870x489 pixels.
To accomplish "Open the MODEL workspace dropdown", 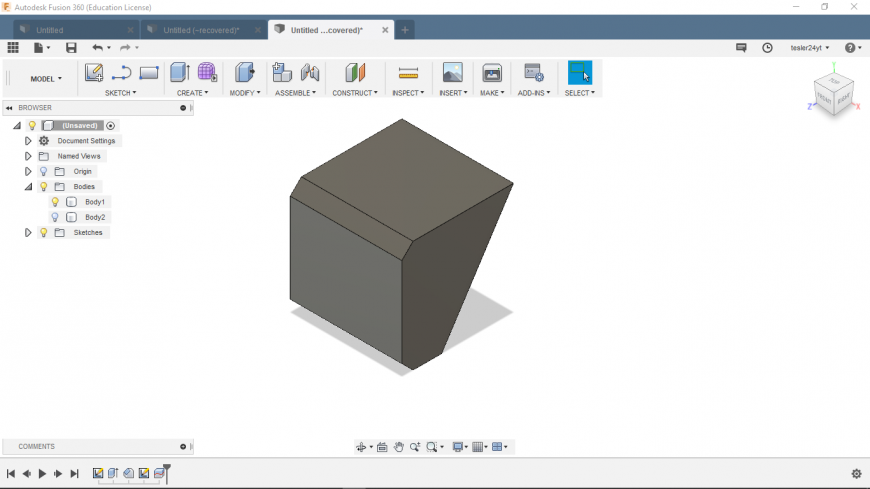I will (45, 78).
